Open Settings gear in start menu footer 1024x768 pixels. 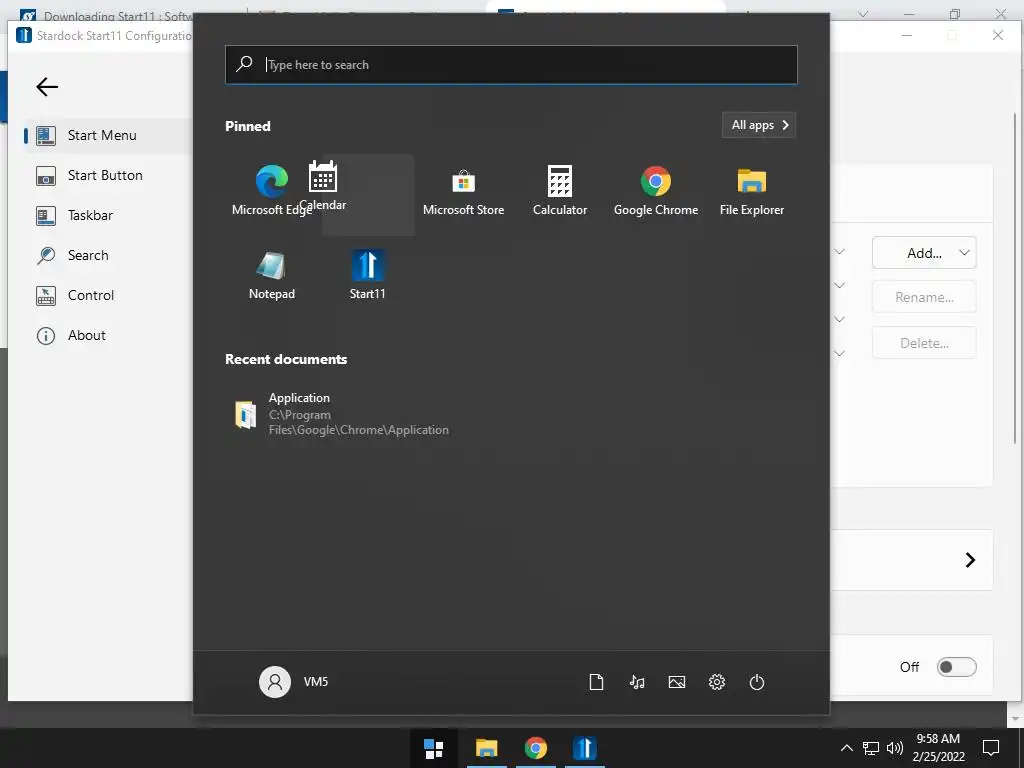(x=717, y=682)
